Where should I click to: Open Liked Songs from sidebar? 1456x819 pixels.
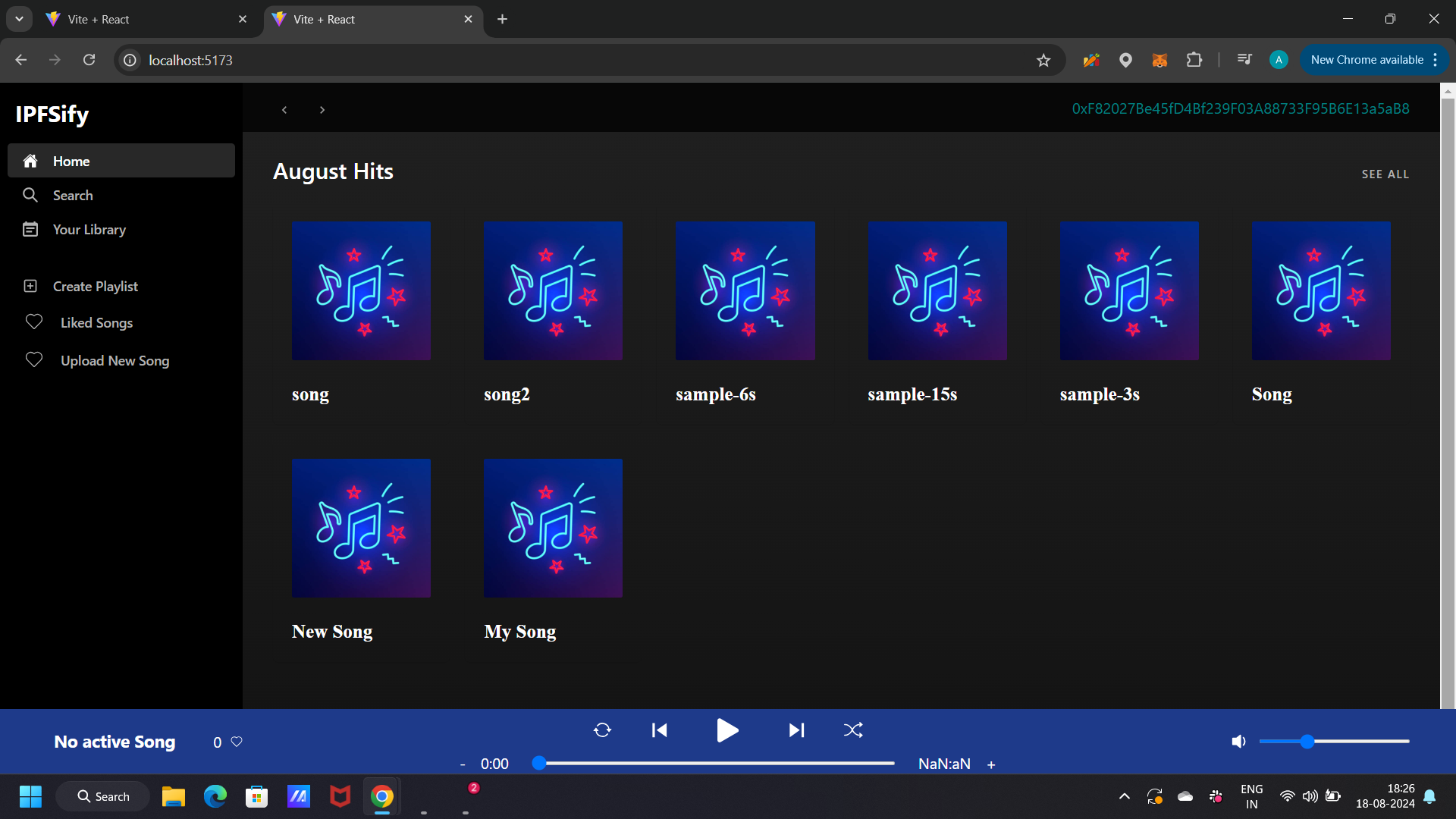coord(96,323)
